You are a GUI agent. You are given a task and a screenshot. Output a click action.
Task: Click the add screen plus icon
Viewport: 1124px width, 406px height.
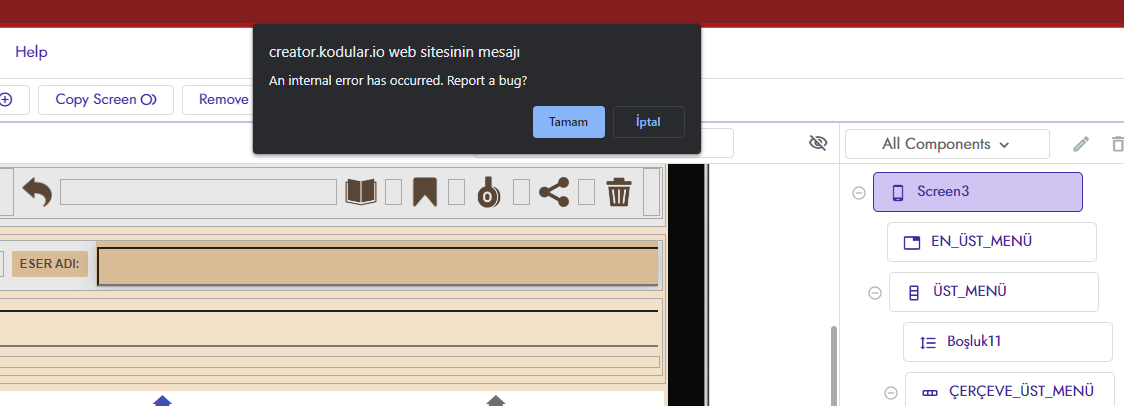click(7, 99)
